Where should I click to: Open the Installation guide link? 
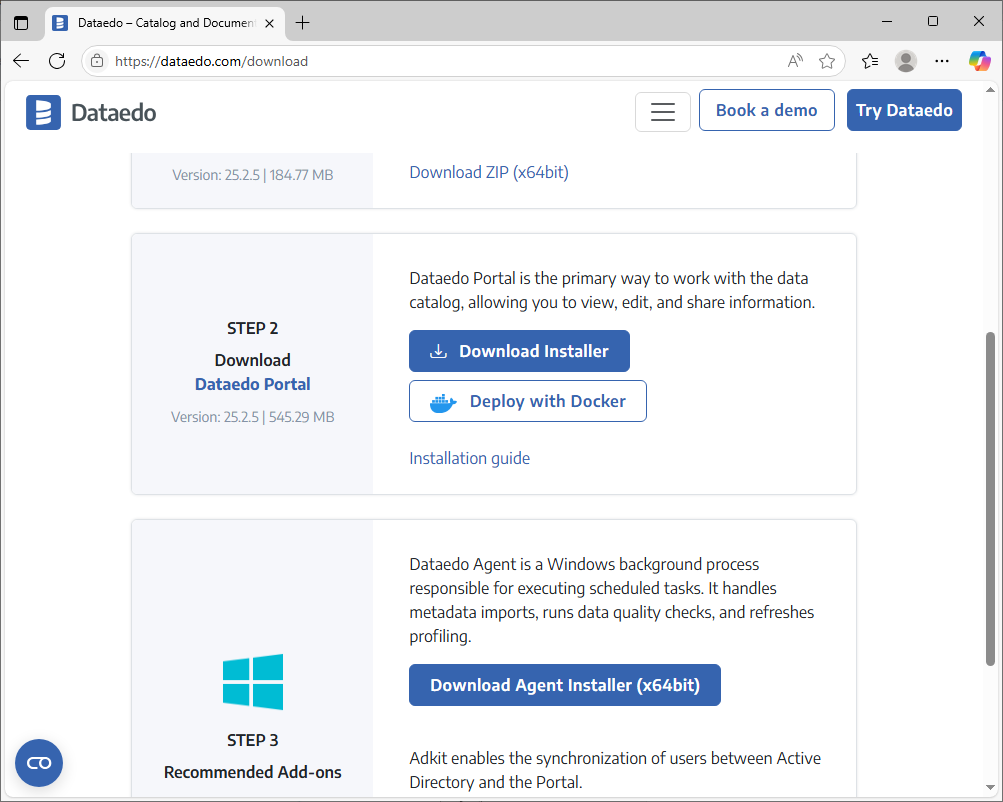pos(470,458)
